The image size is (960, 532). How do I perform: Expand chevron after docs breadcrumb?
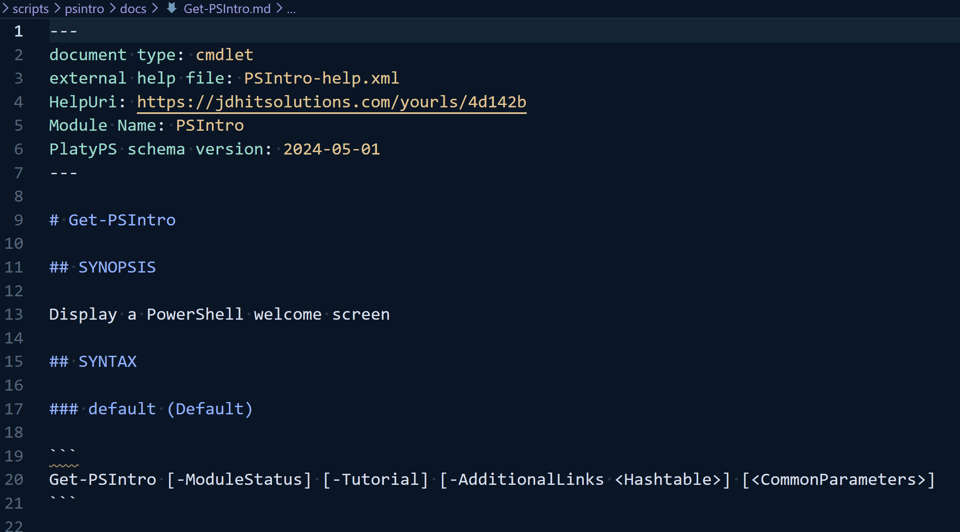(x=155, y=9)
